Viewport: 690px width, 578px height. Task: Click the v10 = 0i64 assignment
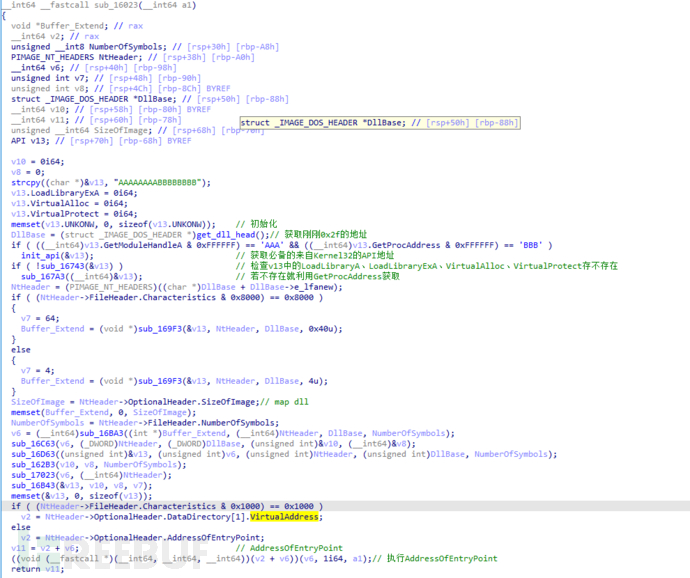tap(37, 162)
